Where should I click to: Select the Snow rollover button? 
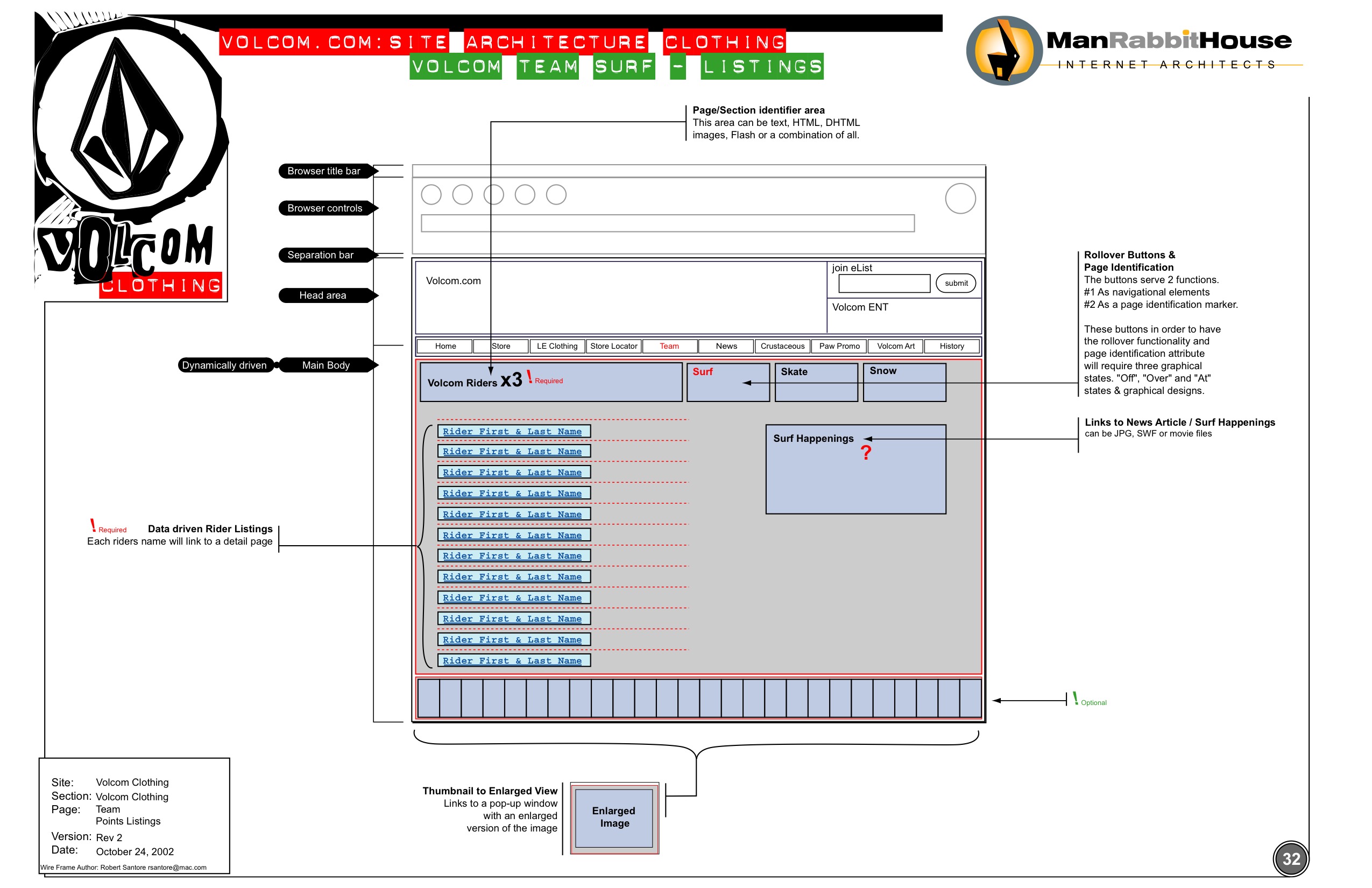tap(904, 382)
